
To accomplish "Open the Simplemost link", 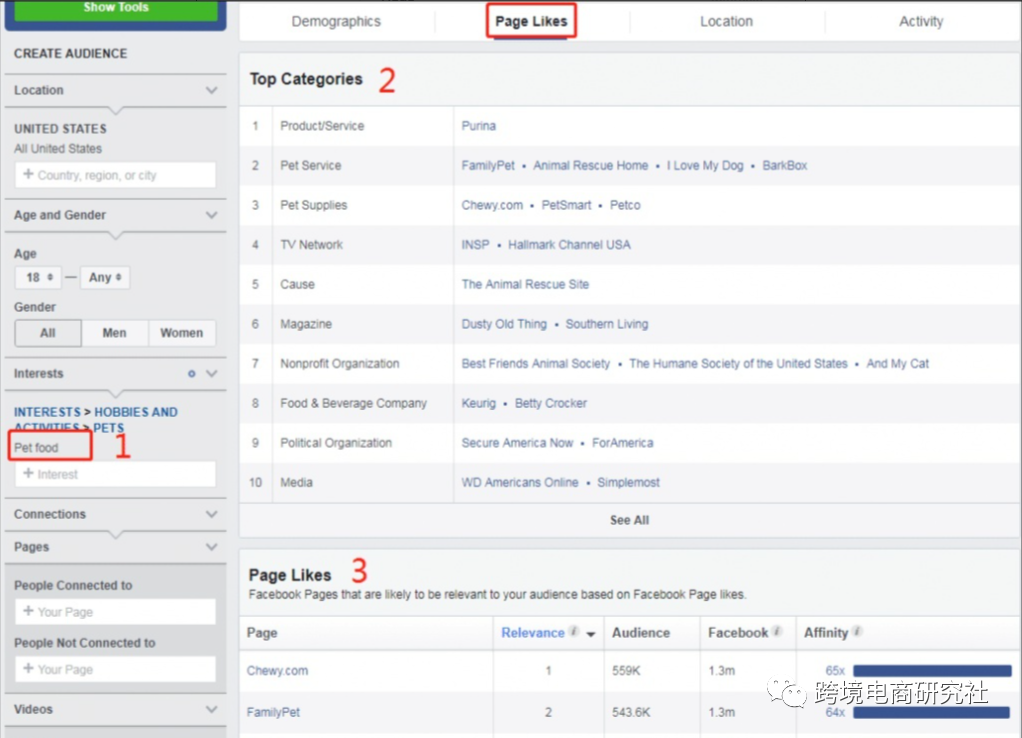I will [628, 482].
